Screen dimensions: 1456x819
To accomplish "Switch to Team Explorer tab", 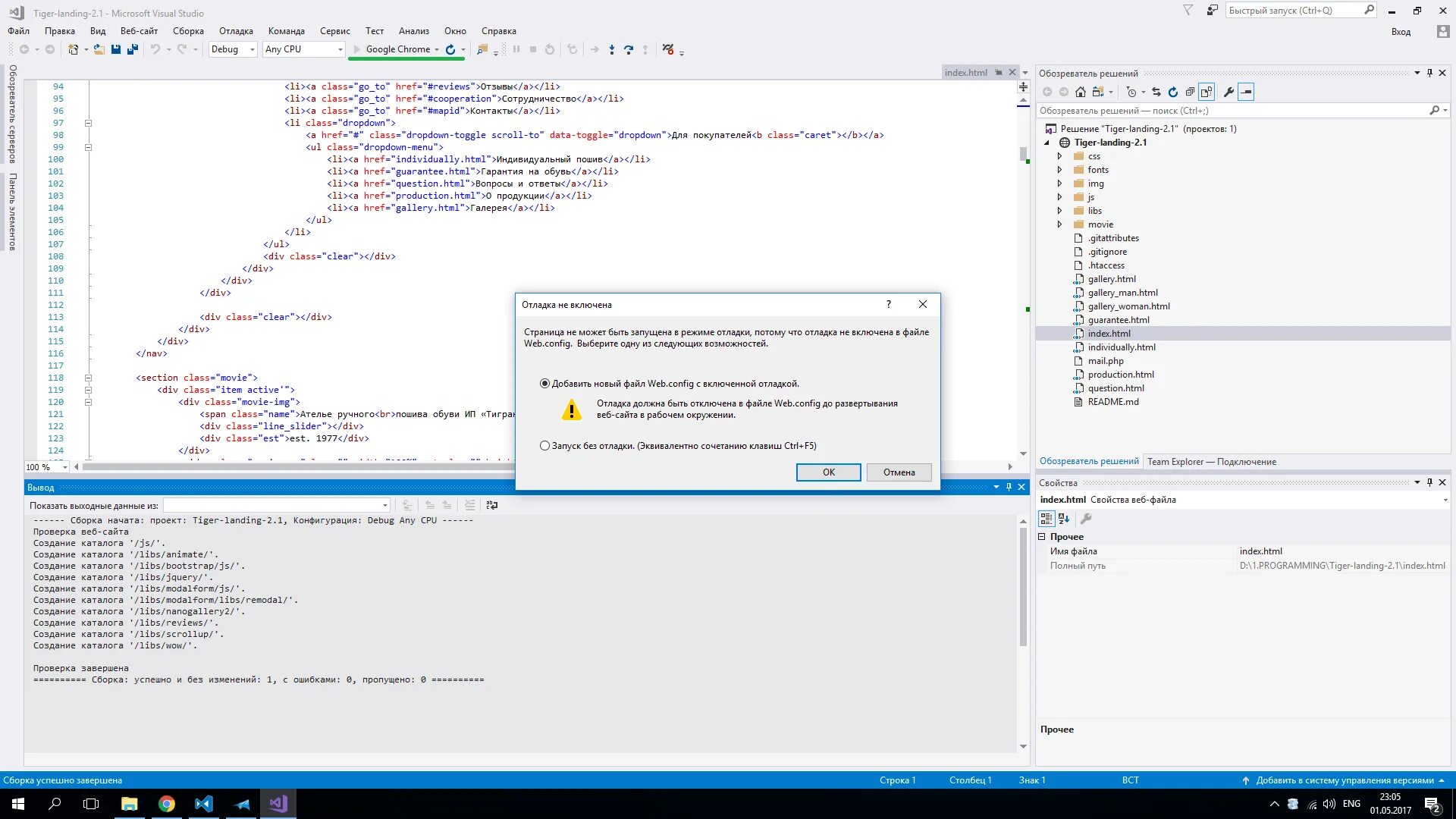I will [1211, 461].
